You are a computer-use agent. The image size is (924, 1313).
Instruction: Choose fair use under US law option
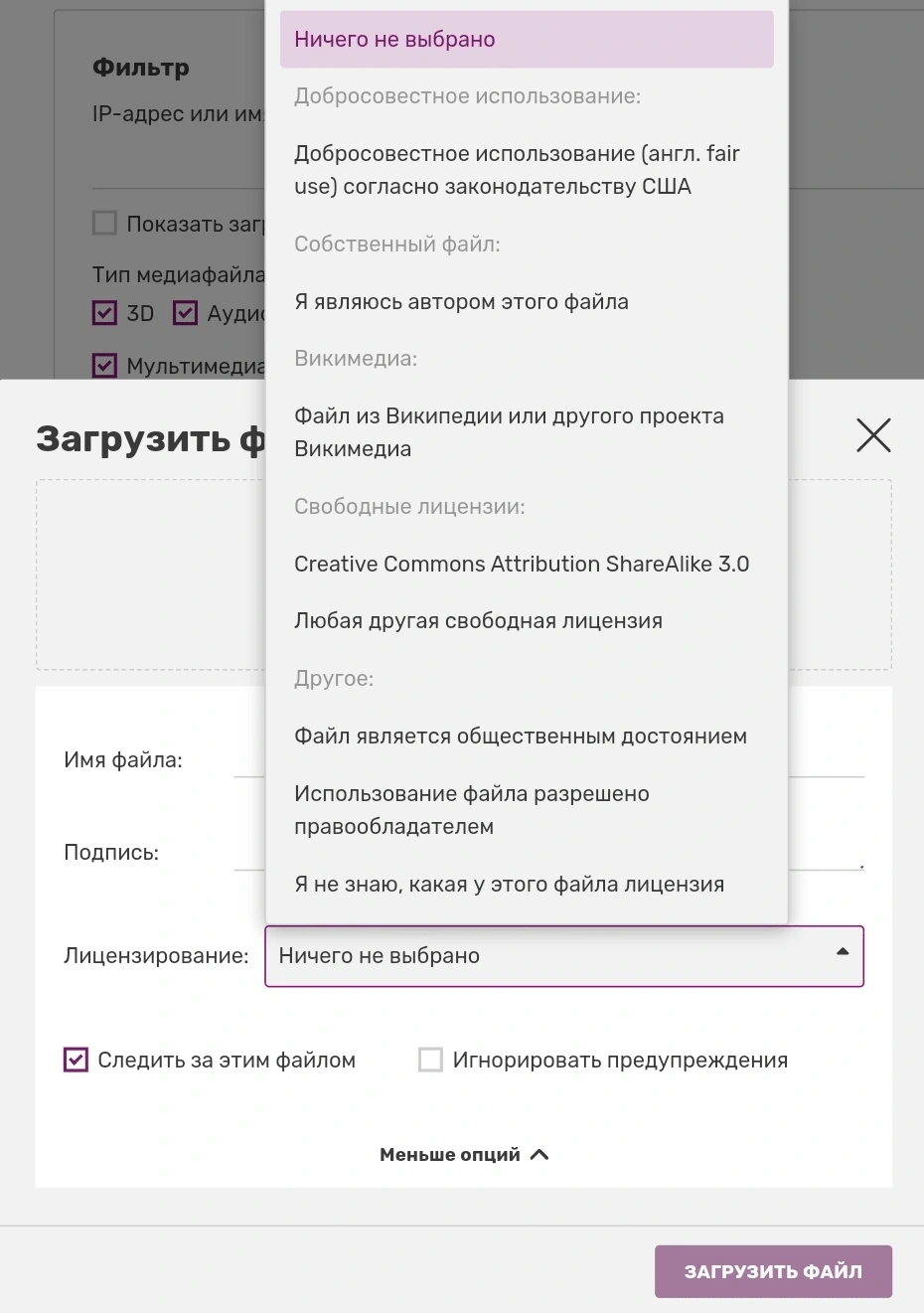[x=527, y=170]
